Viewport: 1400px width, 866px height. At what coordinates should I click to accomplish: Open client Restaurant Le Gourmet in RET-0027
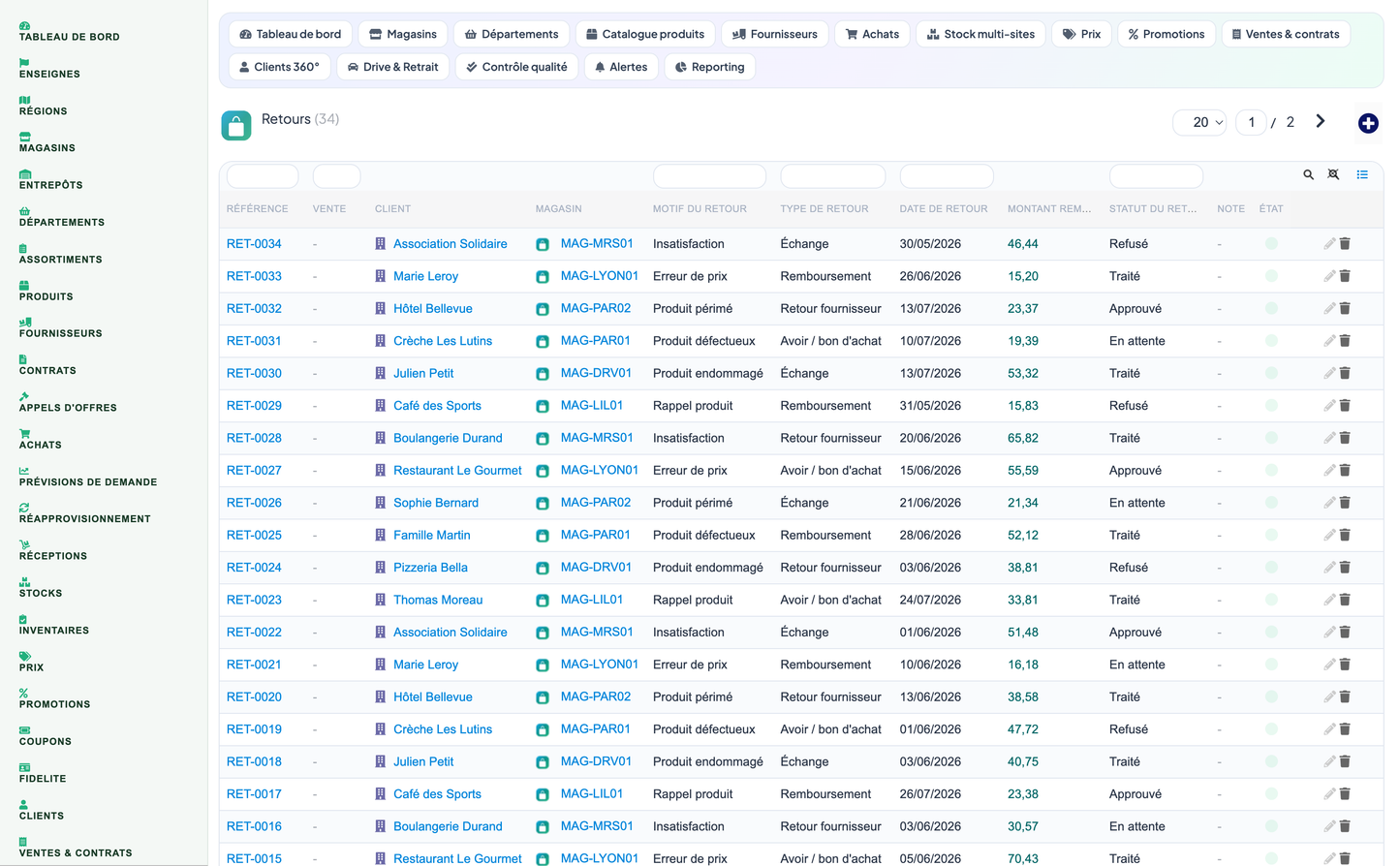[457, 471]
